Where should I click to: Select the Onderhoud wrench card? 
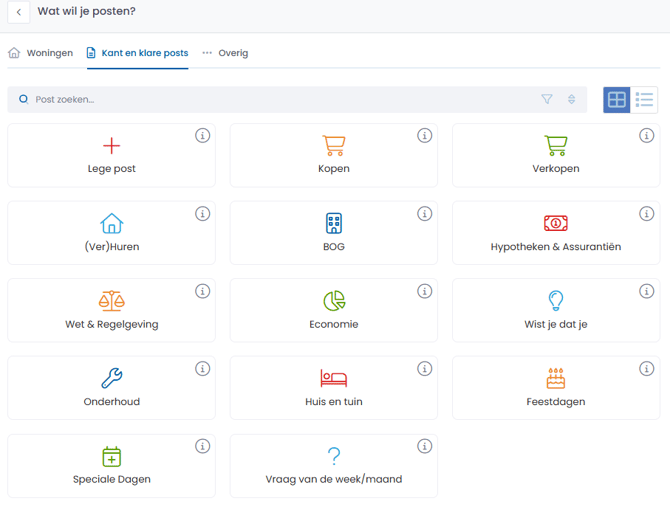pyautogui.click(x=112, y=388)
